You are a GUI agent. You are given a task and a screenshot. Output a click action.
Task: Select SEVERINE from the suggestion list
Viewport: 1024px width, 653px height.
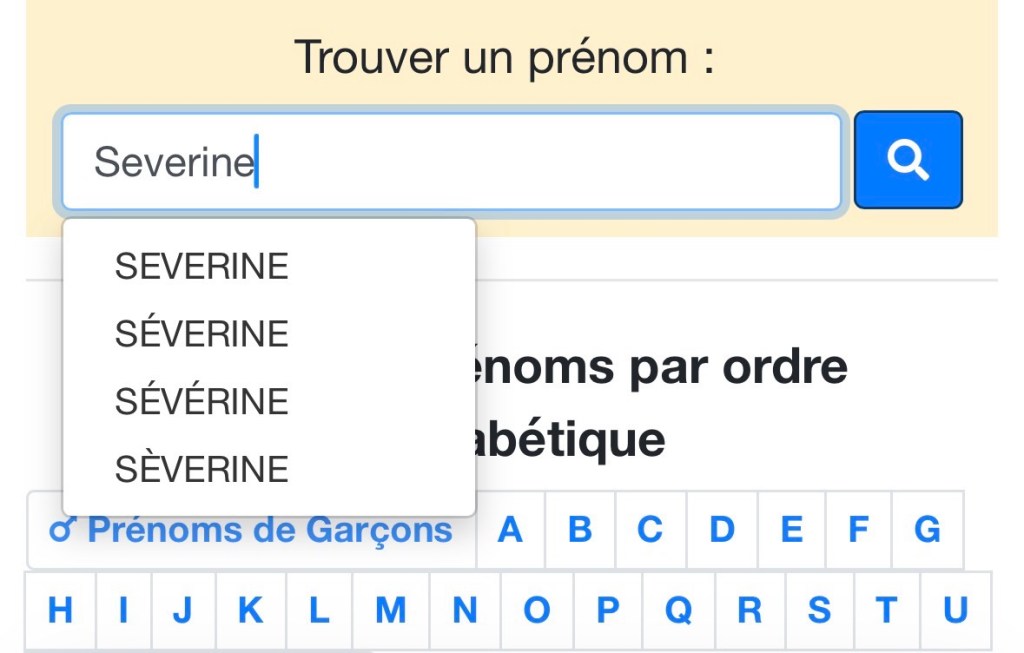pos(202,266)
